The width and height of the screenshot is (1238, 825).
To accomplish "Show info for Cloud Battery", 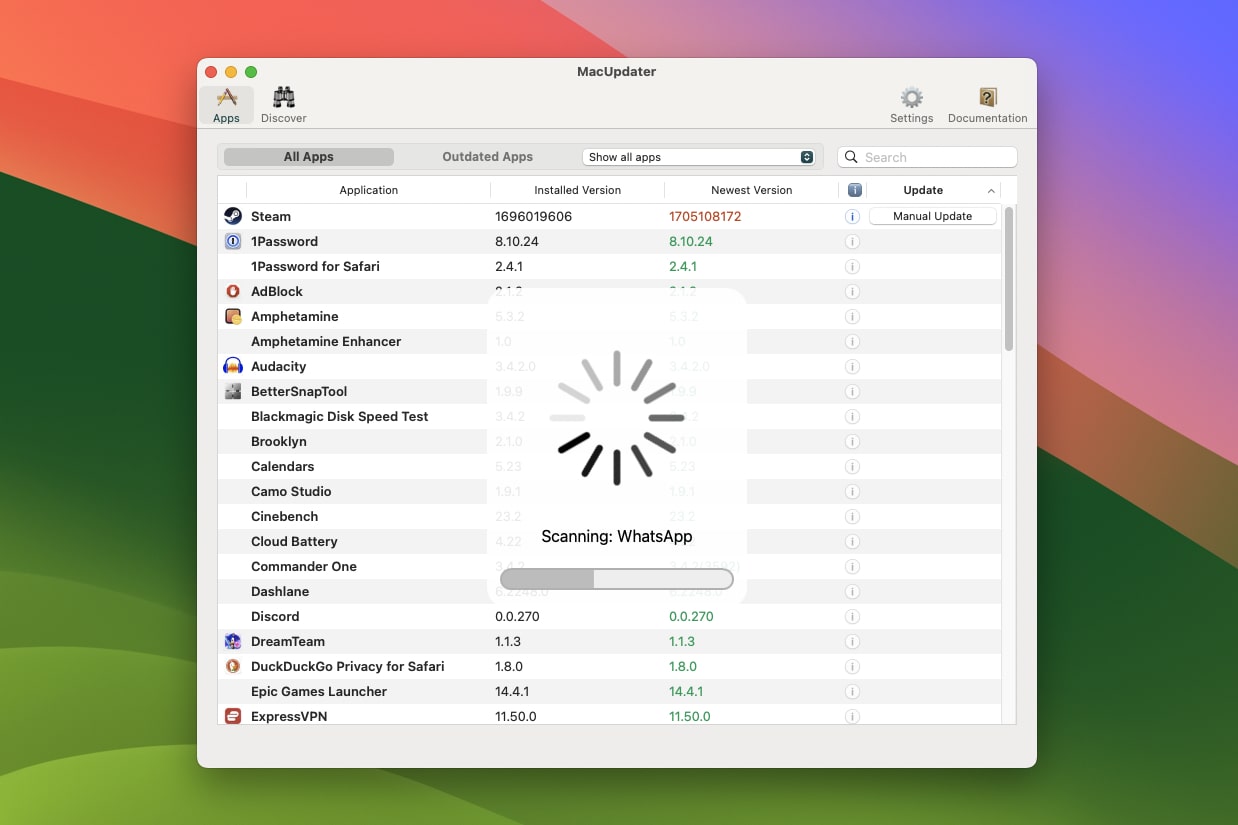I will pyautogui.click(x=853, y=541).
